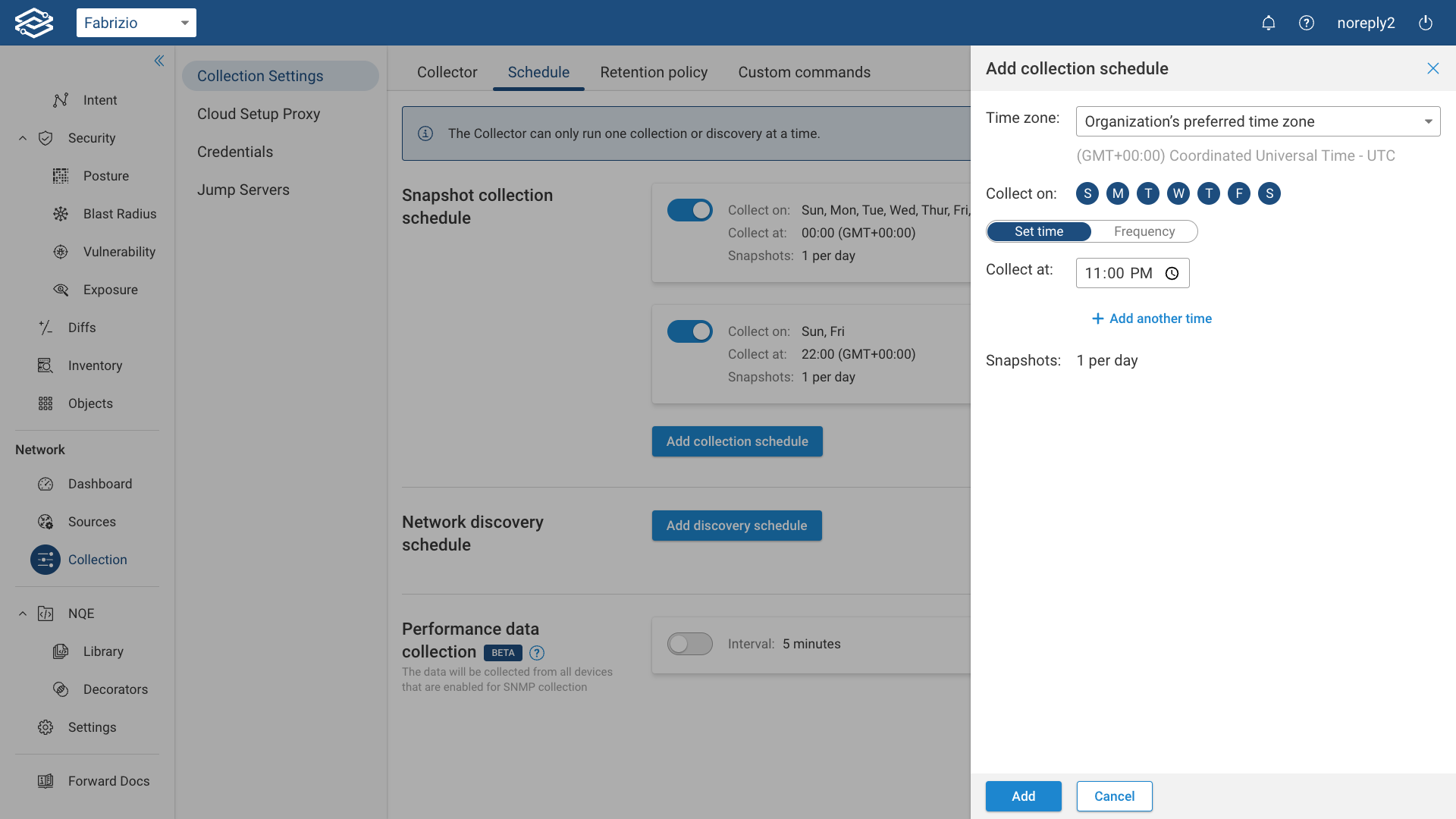Screen dimensions: 1456x819
Task: Click the Add another time link
Action: 1151,318
